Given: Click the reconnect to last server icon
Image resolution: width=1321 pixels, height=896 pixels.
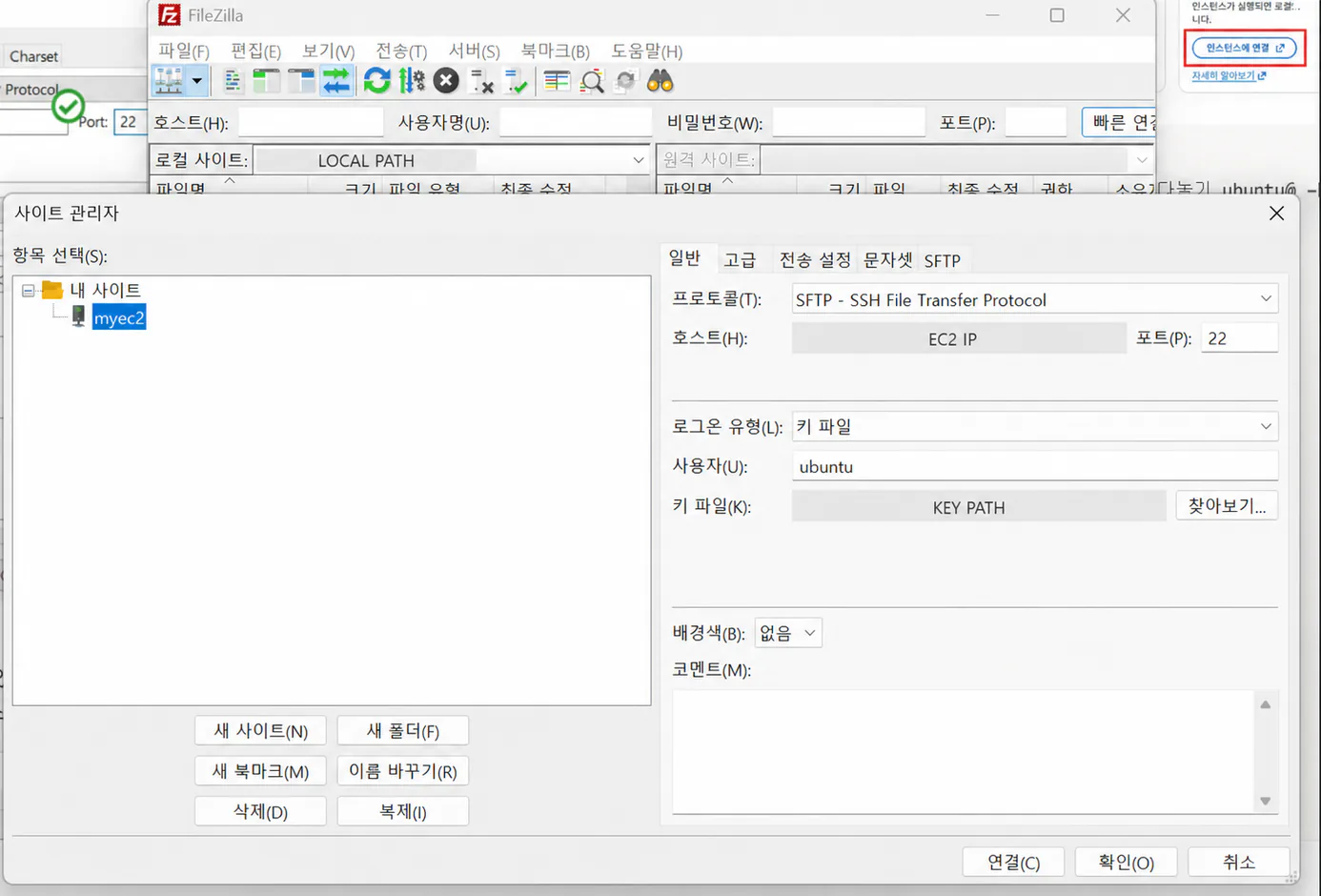Looking at the screenshot, I should click(516, 81).
